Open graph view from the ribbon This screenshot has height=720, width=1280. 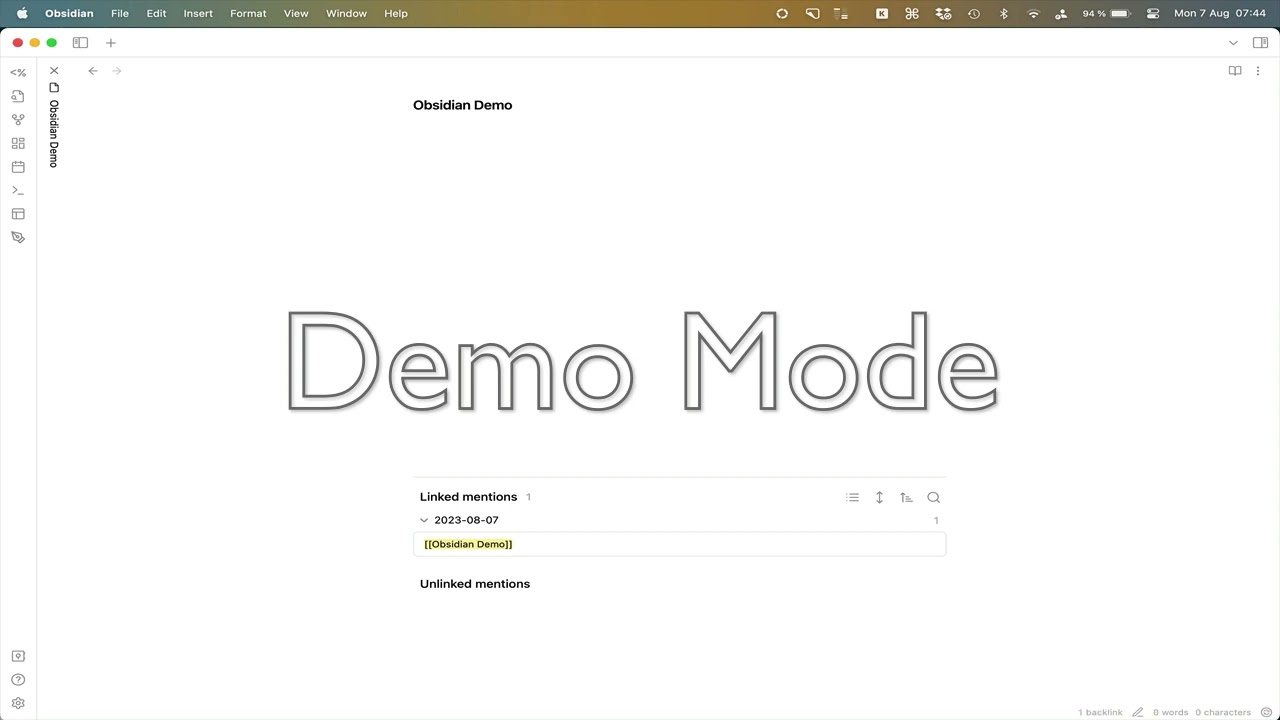[x=18, y=120]
